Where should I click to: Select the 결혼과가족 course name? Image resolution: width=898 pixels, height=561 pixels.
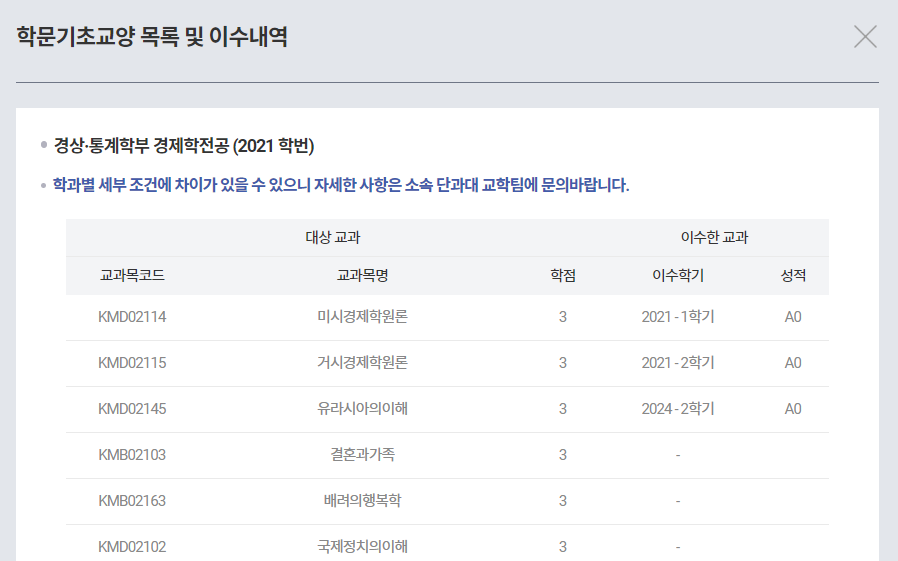[362, 455]
